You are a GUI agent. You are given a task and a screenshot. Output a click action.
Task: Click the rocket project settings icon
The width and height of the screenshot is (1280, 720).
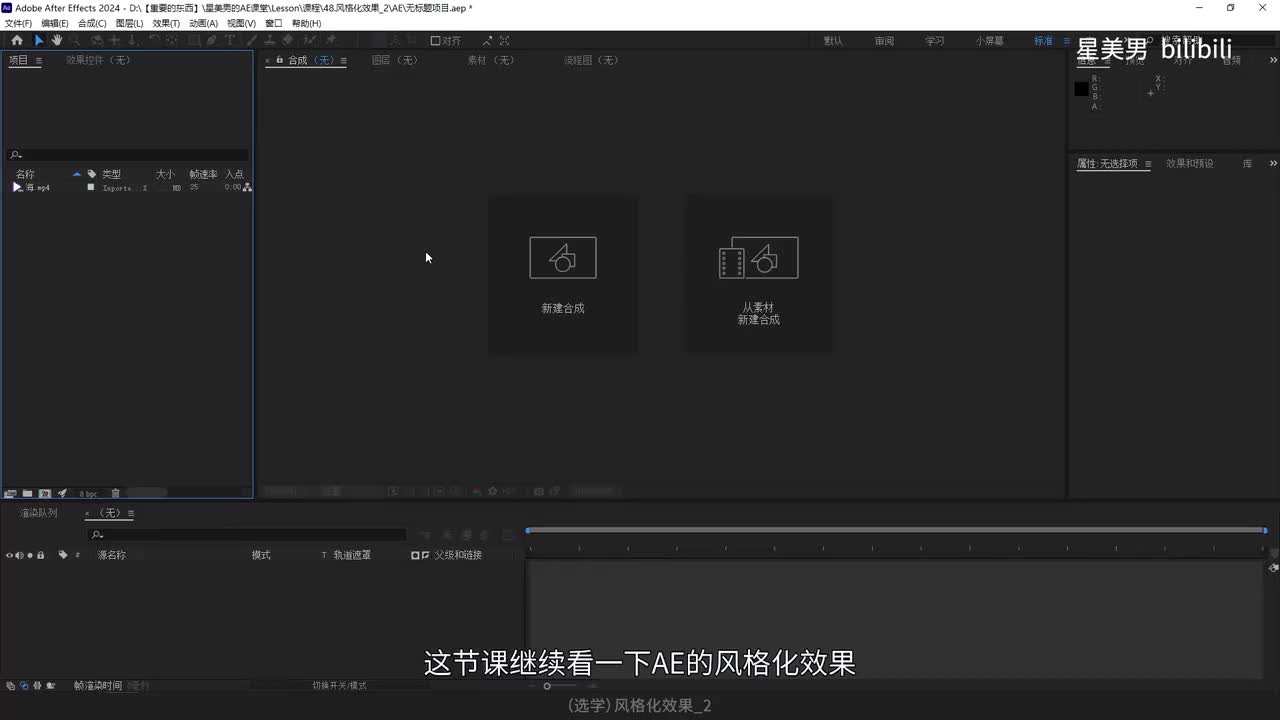click(62, 493)
